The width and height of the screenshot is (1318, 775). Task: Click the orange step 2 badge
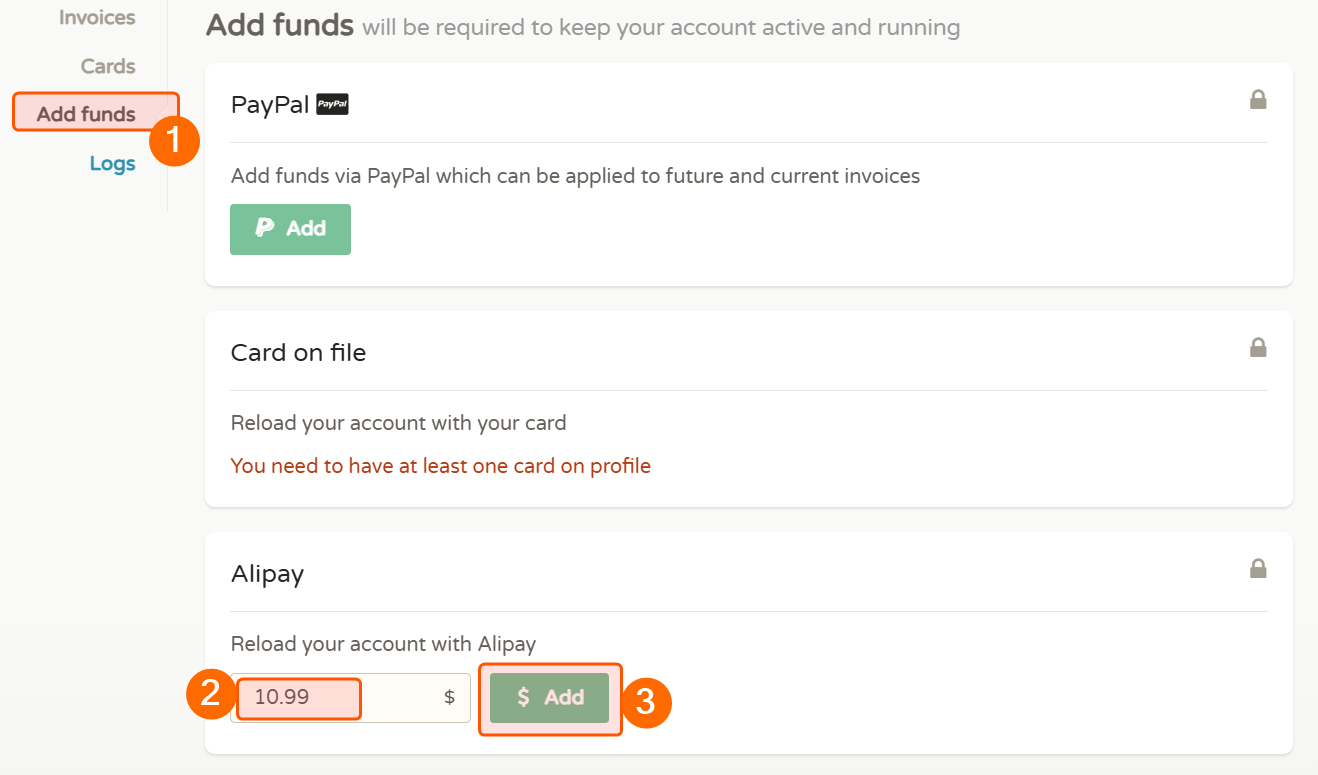[211, 693]
